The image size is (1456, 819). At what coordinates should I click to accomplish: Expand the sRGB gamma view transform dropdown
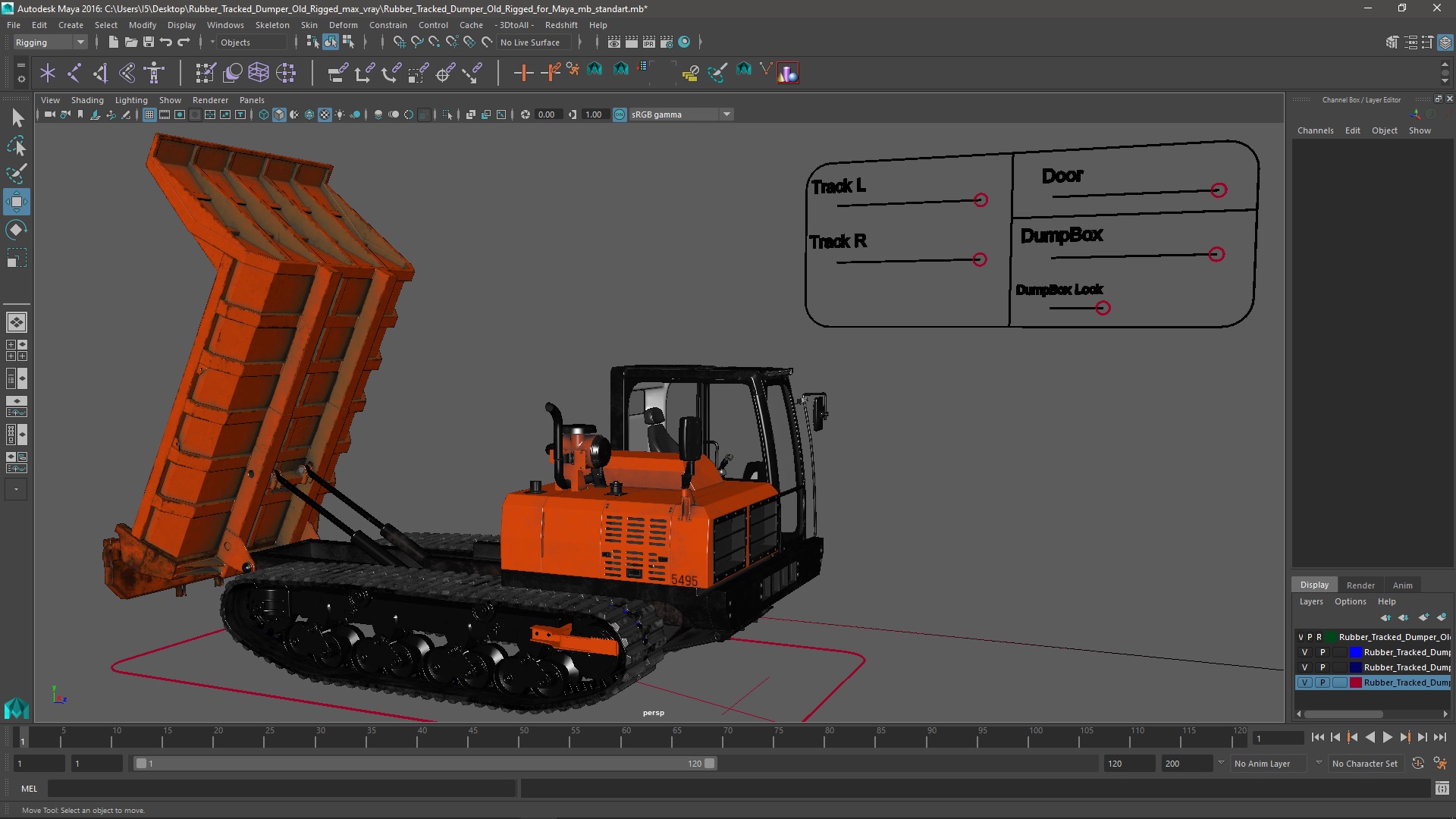(x=726, y=115)
